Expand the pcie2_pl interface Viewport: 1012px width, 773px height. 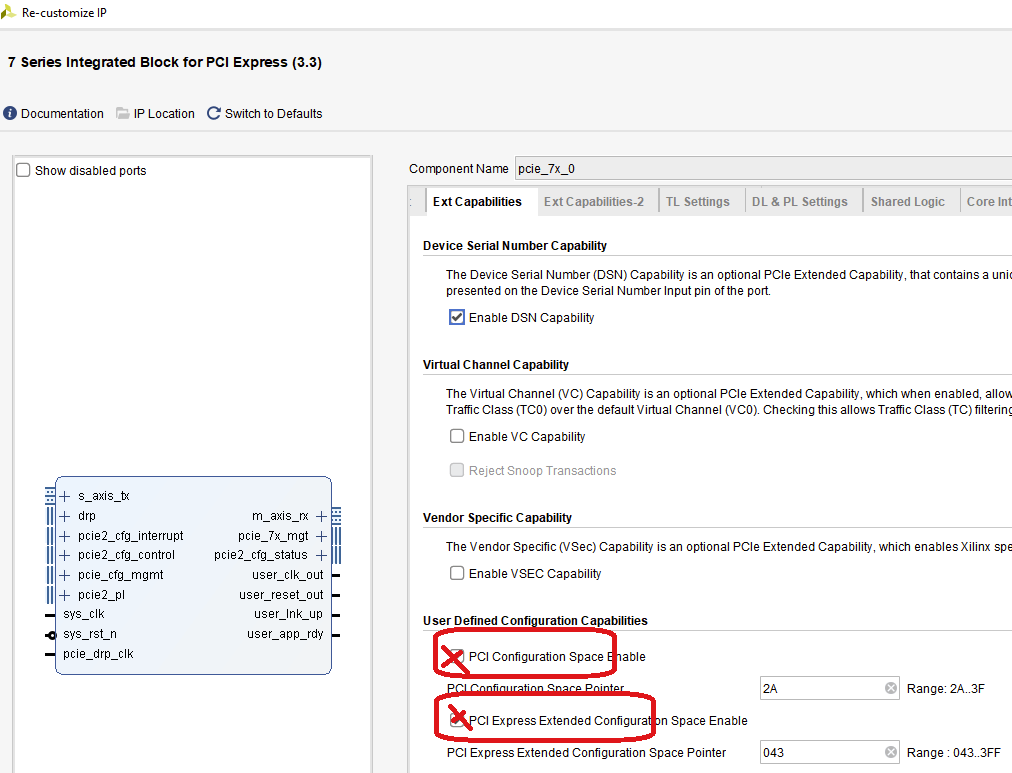click(x=65, y=595)
